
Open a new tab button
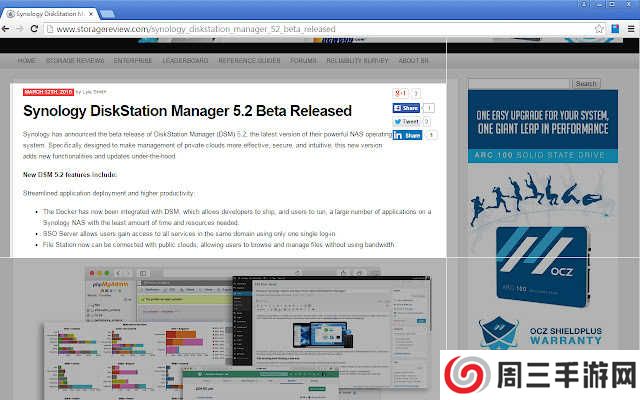[x=107, y=14]
